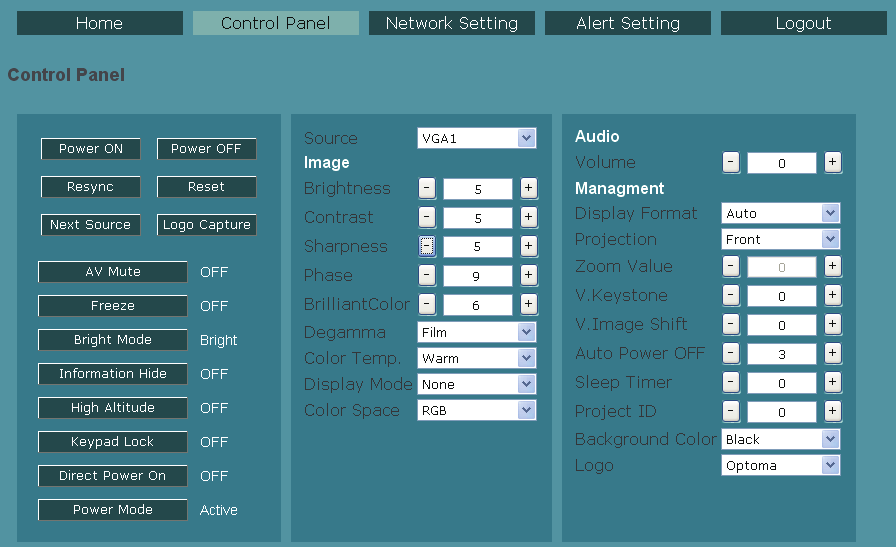Increase Contrast with plus button
This screenshot has height=547, width=896.
(529, 217)
